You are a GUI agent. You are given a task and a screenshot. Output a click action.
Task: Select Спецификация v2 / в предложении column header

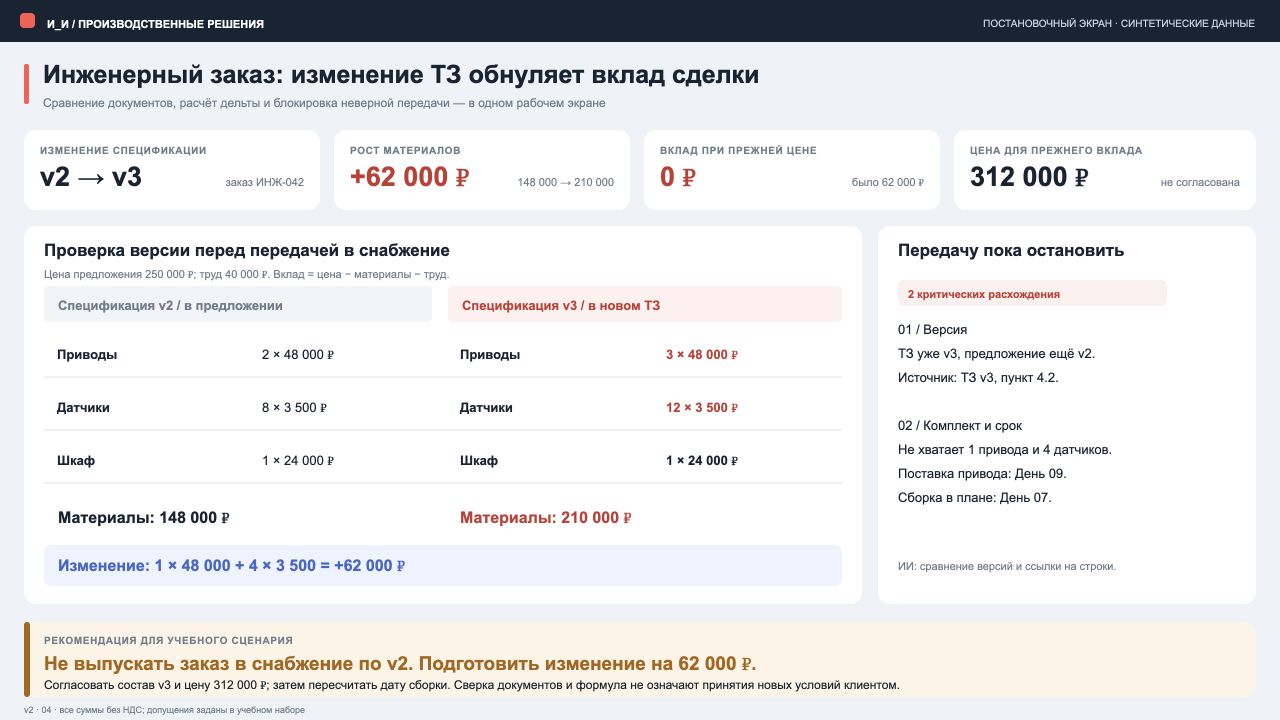(x=238, y=305)
